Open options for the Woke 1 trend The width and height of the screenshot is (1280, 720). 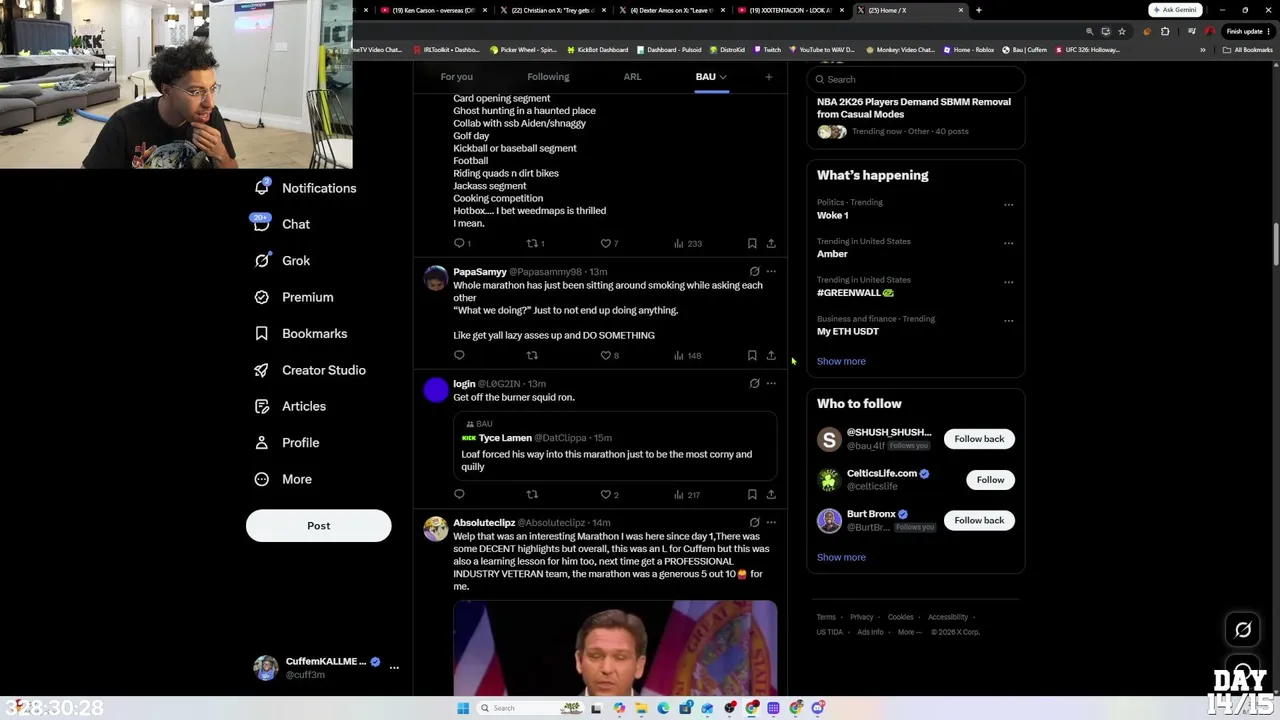(x=1008, y=205)
